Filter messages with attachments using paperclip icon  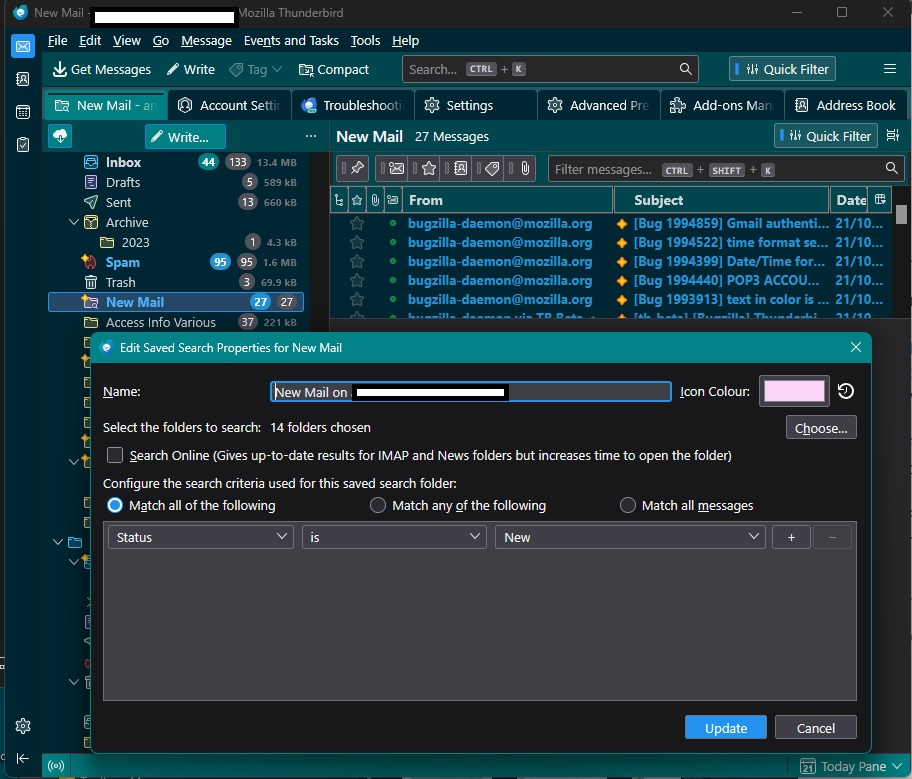(x=525, y=169)
